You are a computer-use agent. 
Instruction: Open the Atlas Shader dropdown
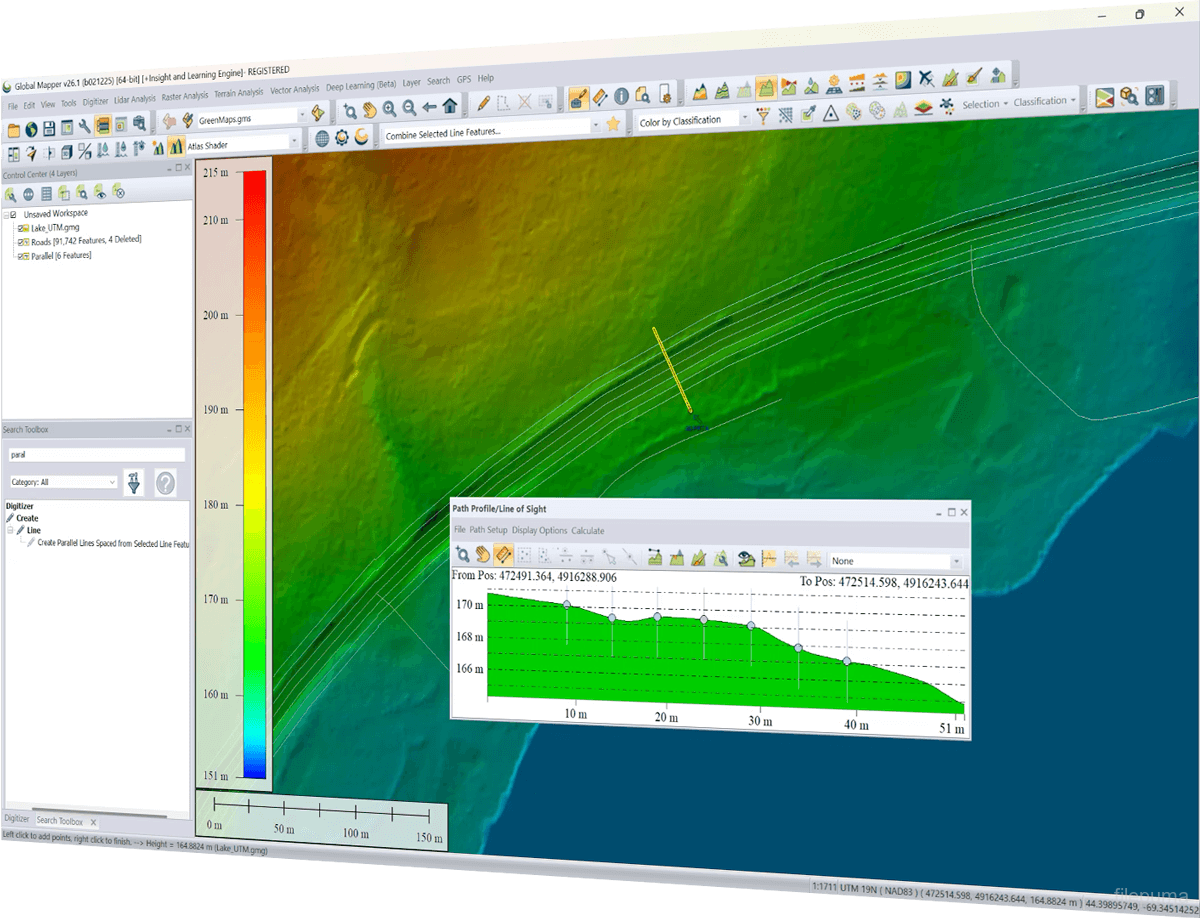click(294, 143)
